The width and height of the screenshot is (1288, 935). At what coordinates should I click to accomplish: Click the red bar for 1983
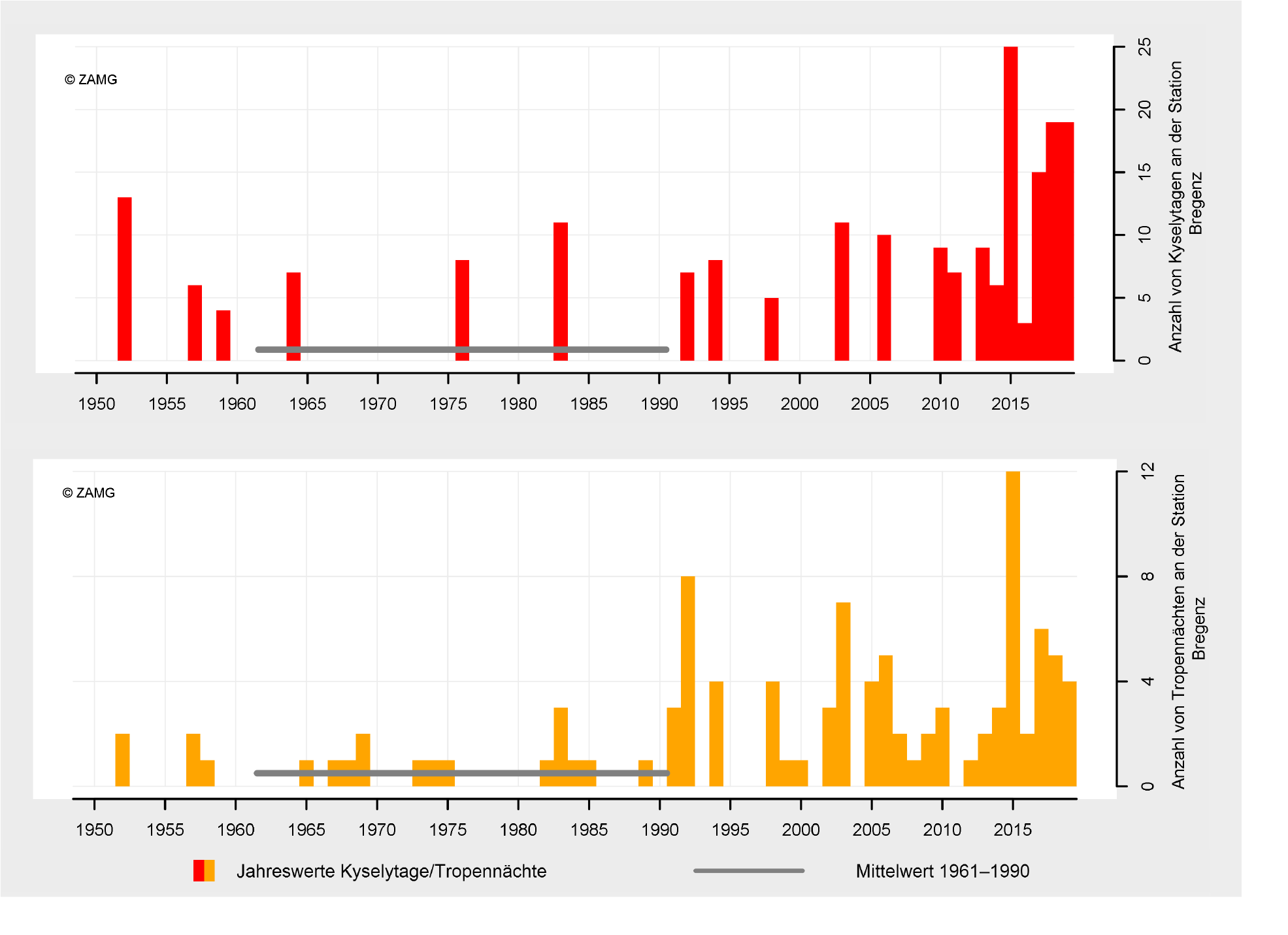click(560, 287)
